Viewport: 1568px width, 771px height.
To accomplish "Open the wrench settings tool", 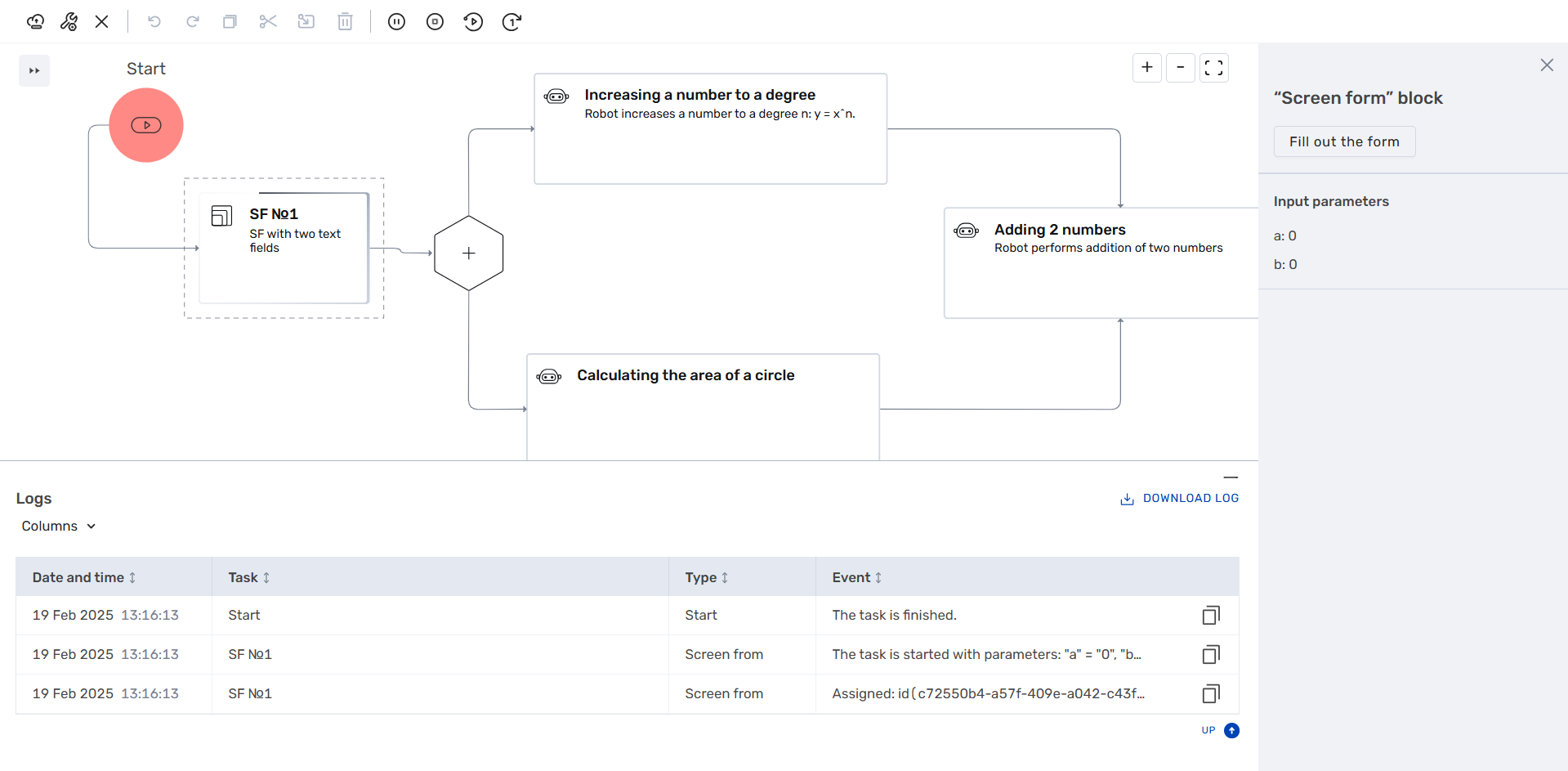I will tap(69, 22).
